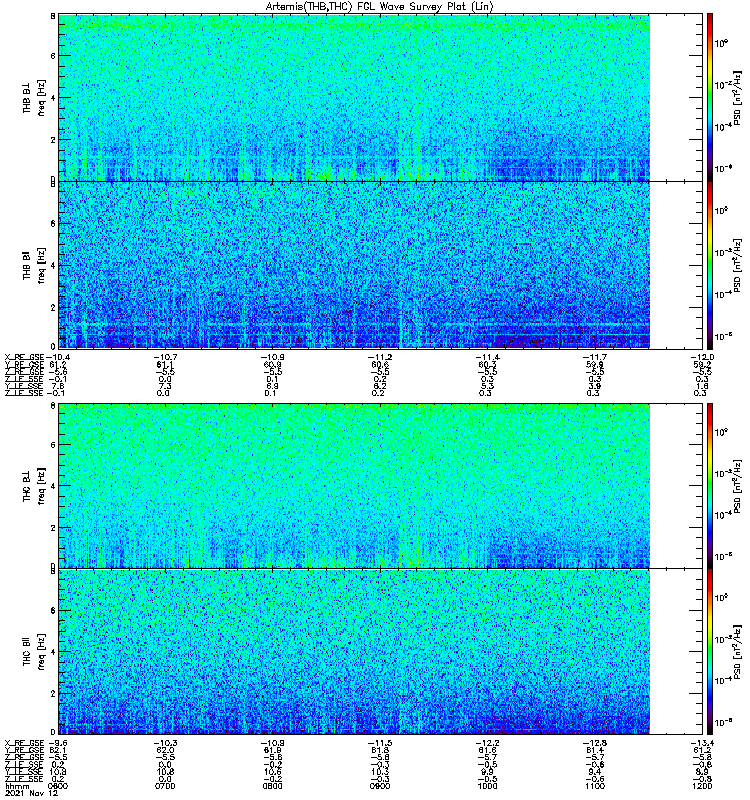Click the THB X_RE_GSE value '-12.0'
This screenshot has height=800, width=750.
(702, 357)
